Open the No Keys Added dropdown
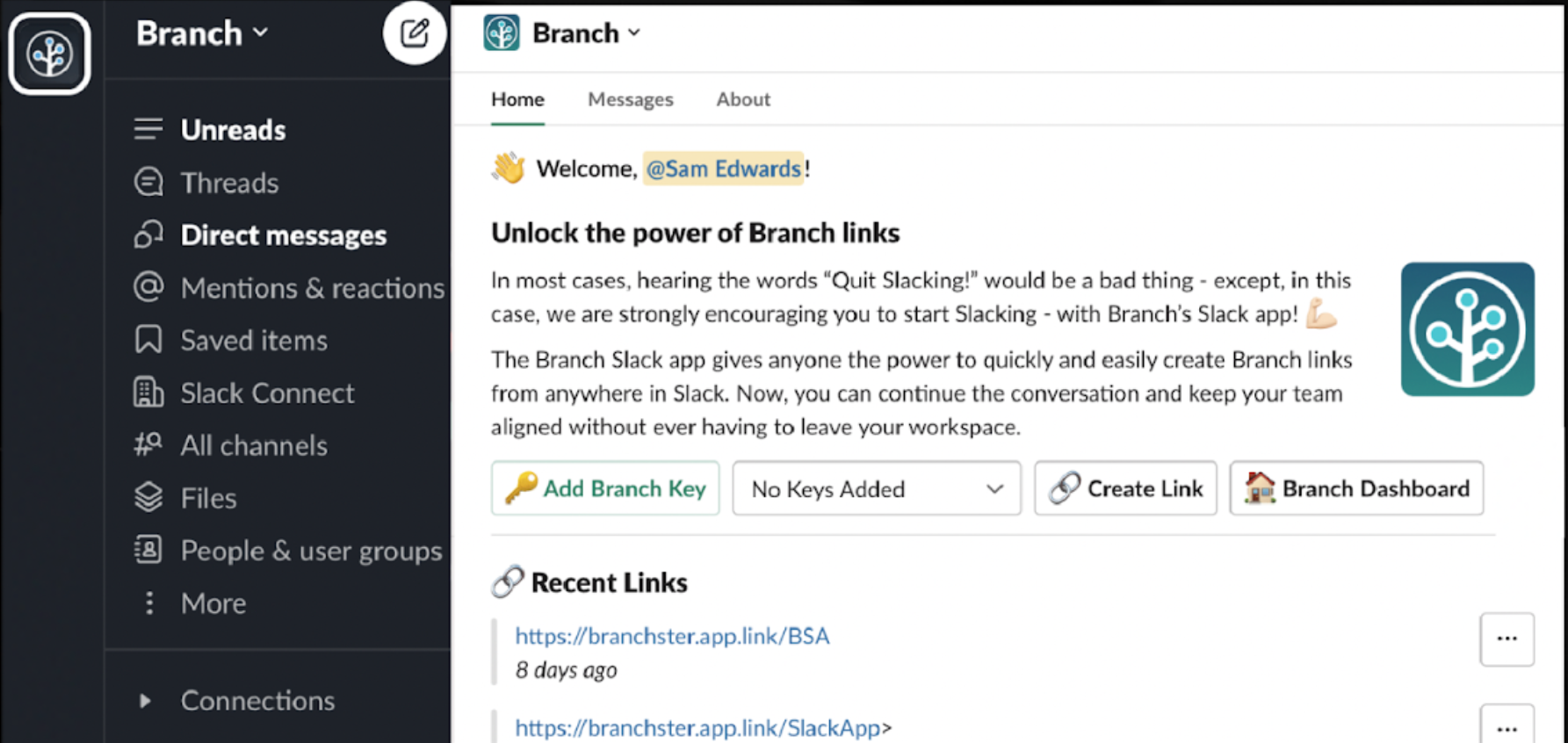This screenshot has height=743, width=1568. (x=877, y=488)
